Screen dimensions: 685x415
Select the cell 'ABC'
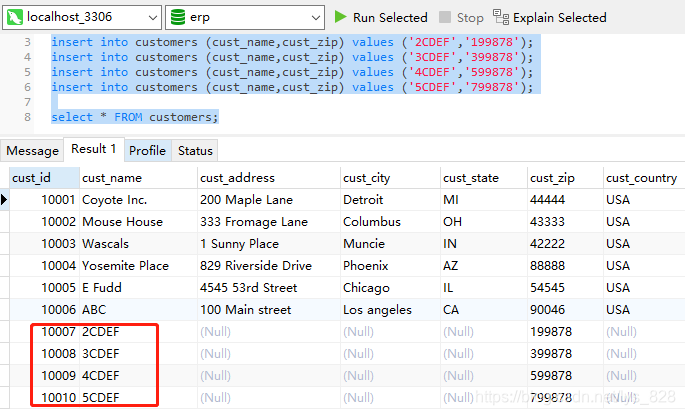coord(138,310)
